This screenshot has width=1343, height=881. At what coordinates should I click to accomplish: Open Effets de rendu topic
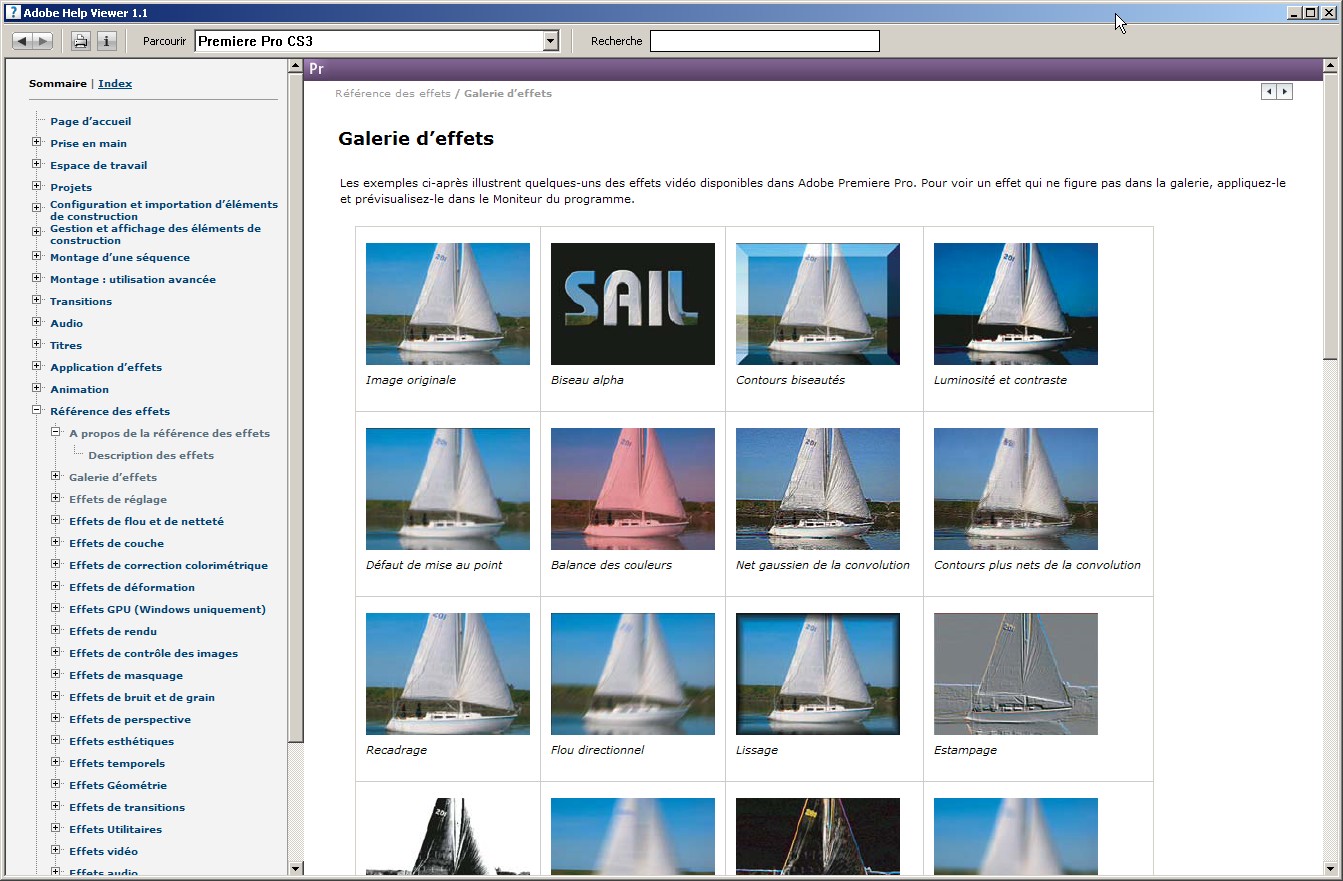click(113, 632)
